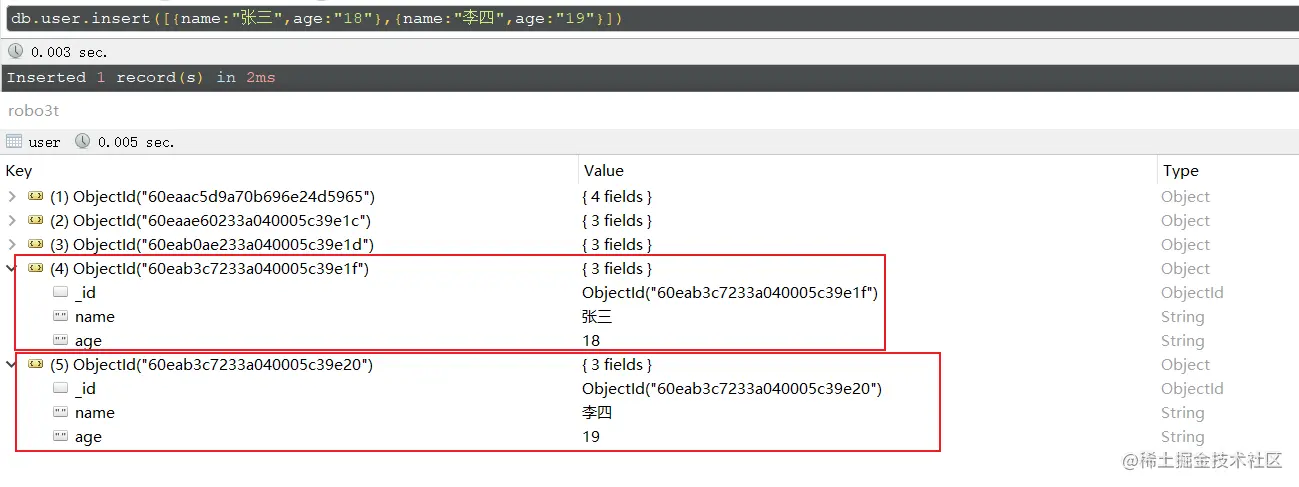Click the "user" collection name label
1299x487 pixels.
[x=44, y=142]
